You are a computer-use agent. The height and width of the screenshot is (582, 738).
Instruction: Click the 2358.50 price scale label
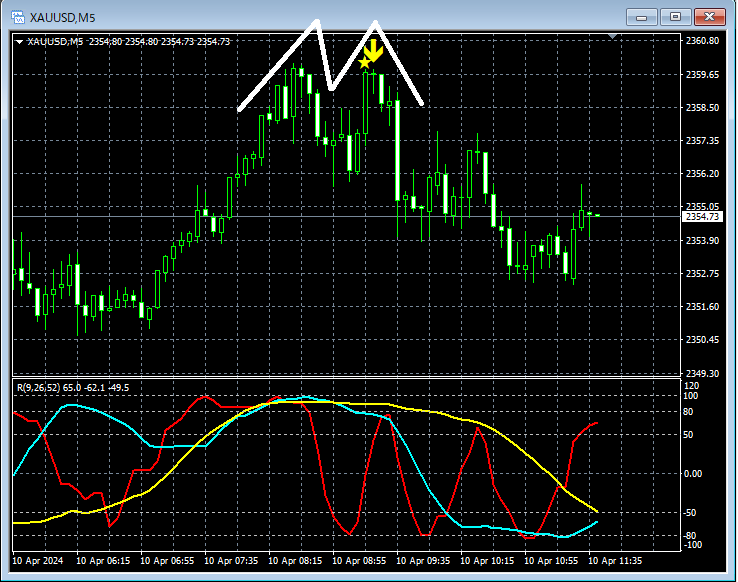coord(702,107)
